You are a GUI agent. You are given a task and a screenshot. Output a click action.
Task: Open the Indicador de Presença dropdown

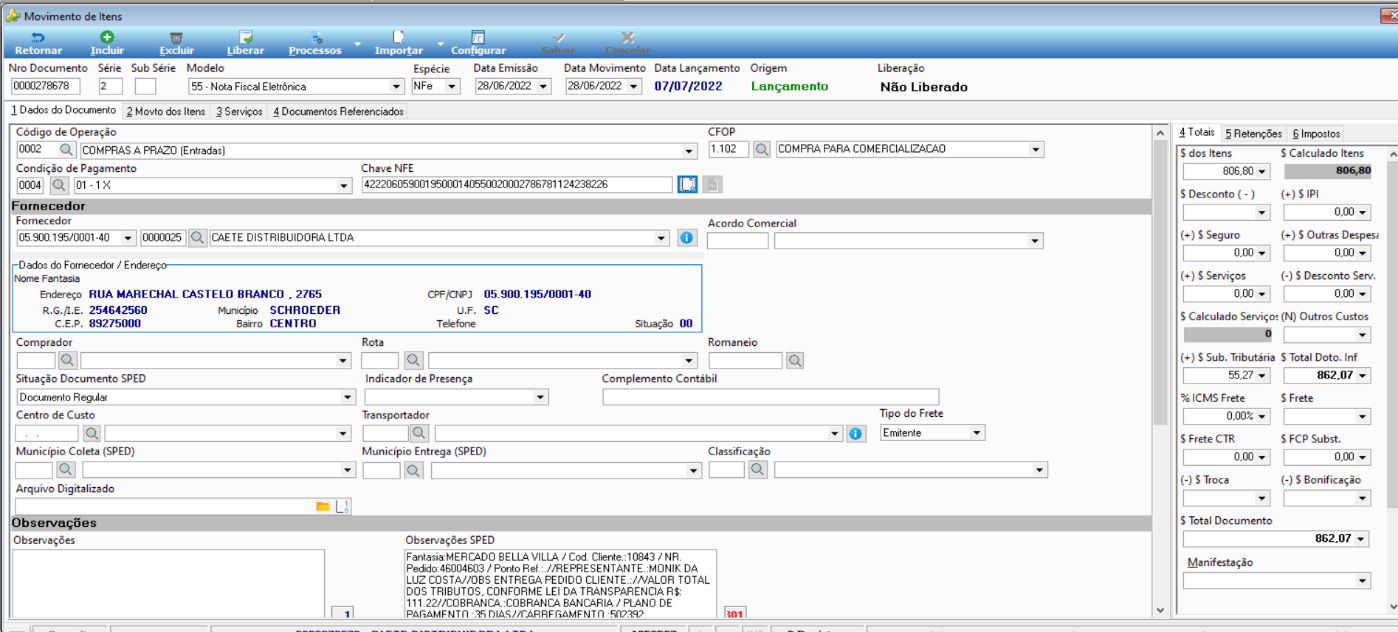pyautogui.click(x=540, y=397)
